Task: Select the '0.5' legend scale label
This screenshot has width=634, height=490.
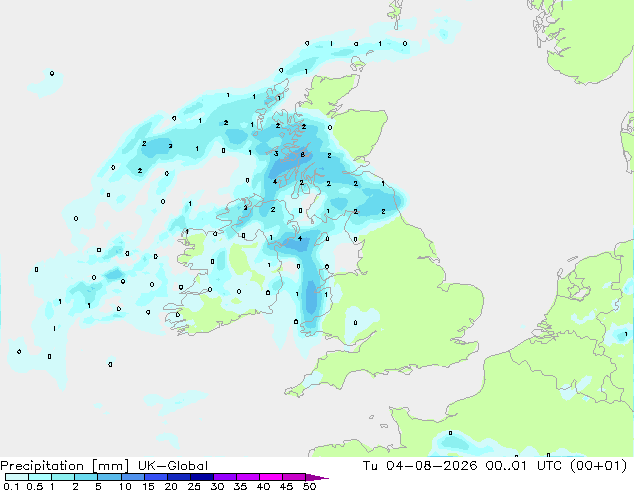Action: [34, 486]
